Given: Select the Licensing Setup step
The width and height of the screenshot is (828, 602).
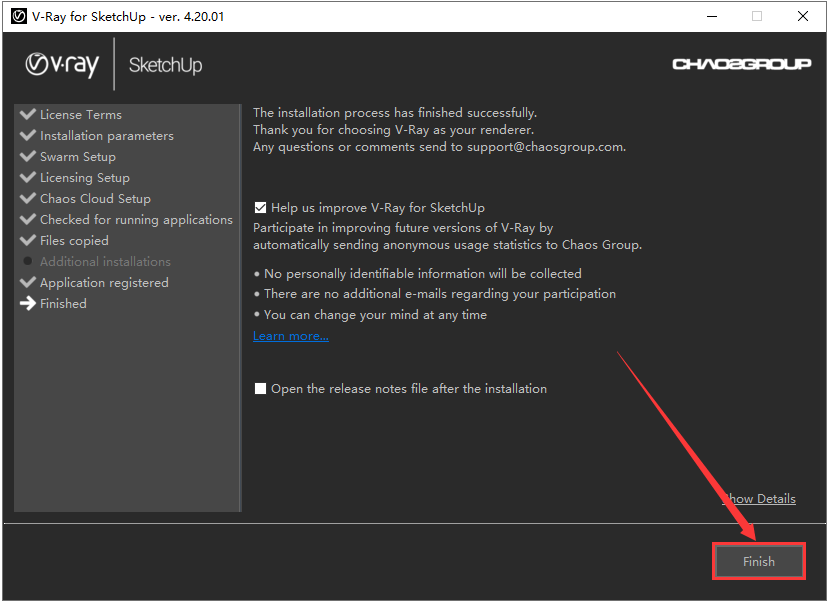Looking at the screenshot, I should tap(84, 178).
